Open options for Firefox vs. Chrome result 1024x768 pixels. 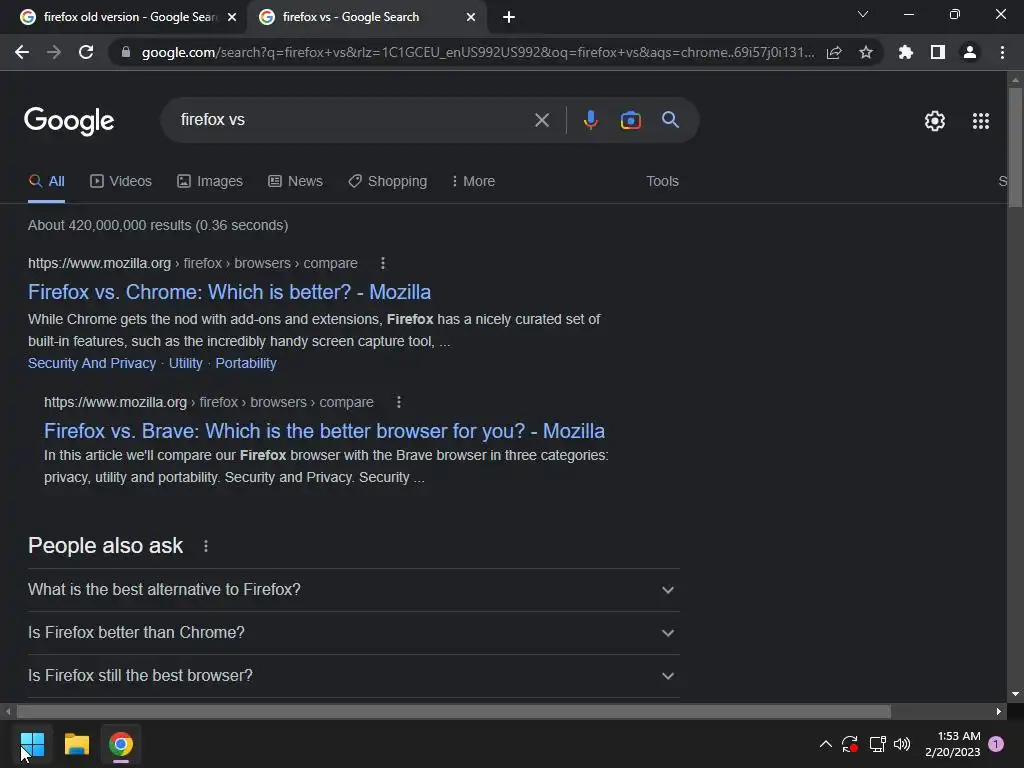point(383,263)
